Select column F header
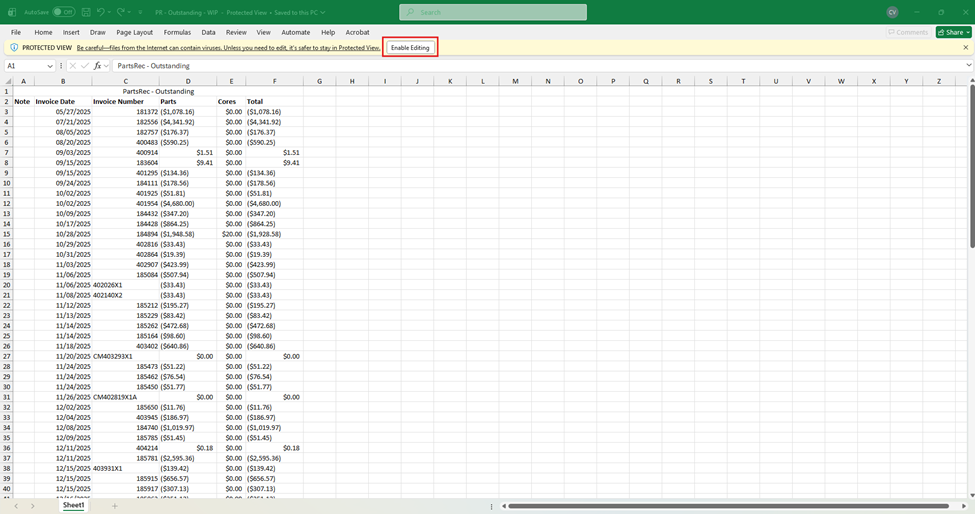975x514 pixels. [274, 81]
